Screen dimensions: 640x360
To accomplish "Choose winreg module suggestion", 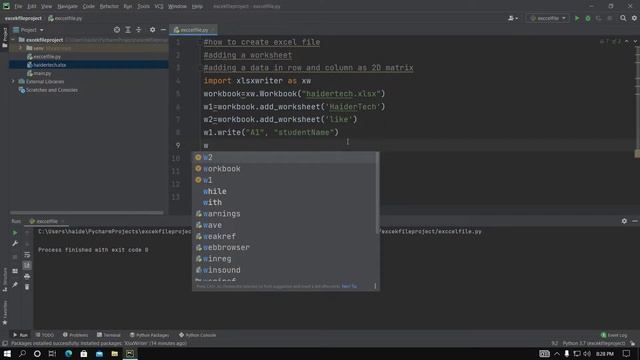I will [x=285, y=259].
